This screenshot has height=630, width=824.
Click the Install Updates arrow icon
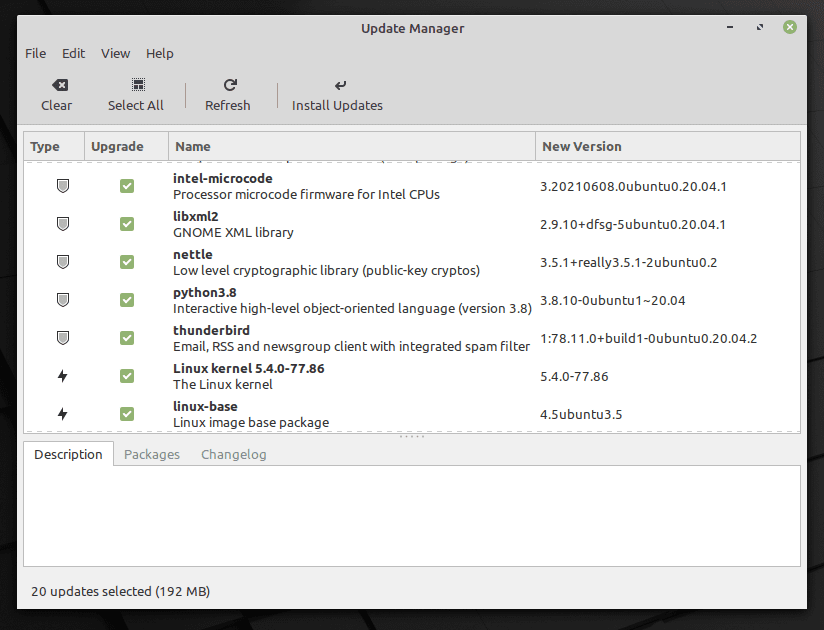(337, 86)
